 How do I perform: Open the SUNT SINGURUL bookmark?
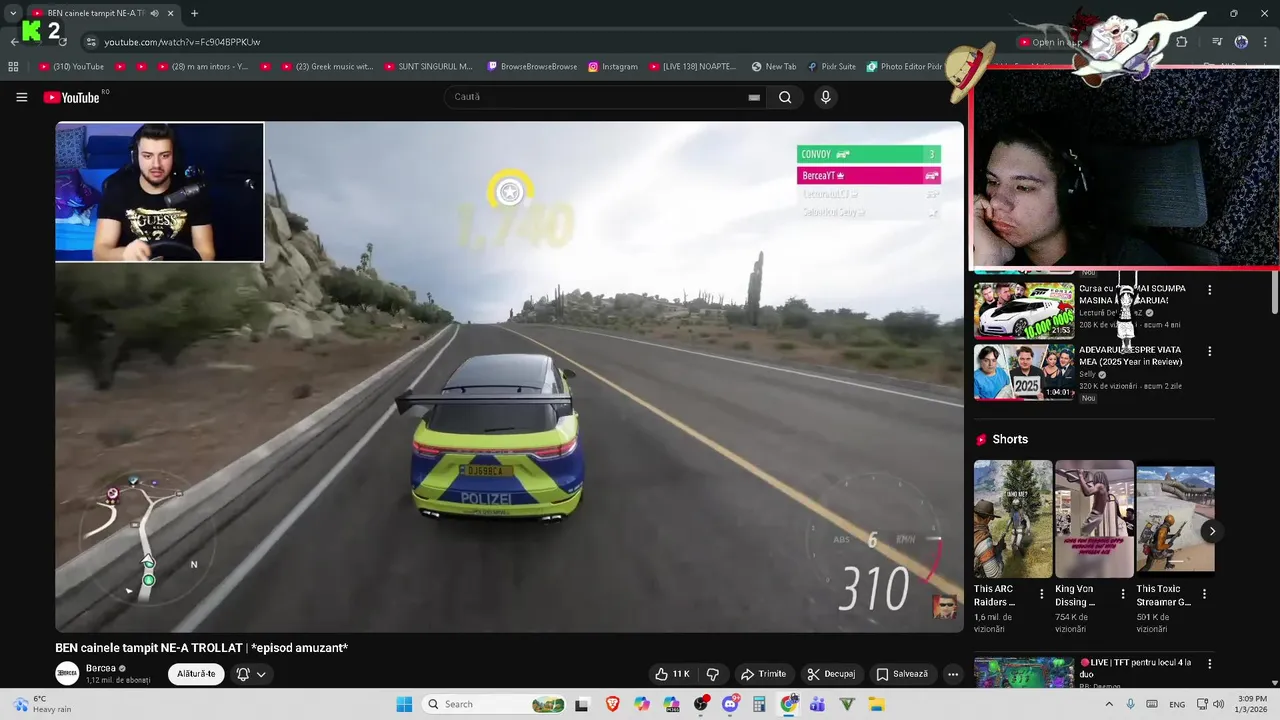tap(428, 67)
